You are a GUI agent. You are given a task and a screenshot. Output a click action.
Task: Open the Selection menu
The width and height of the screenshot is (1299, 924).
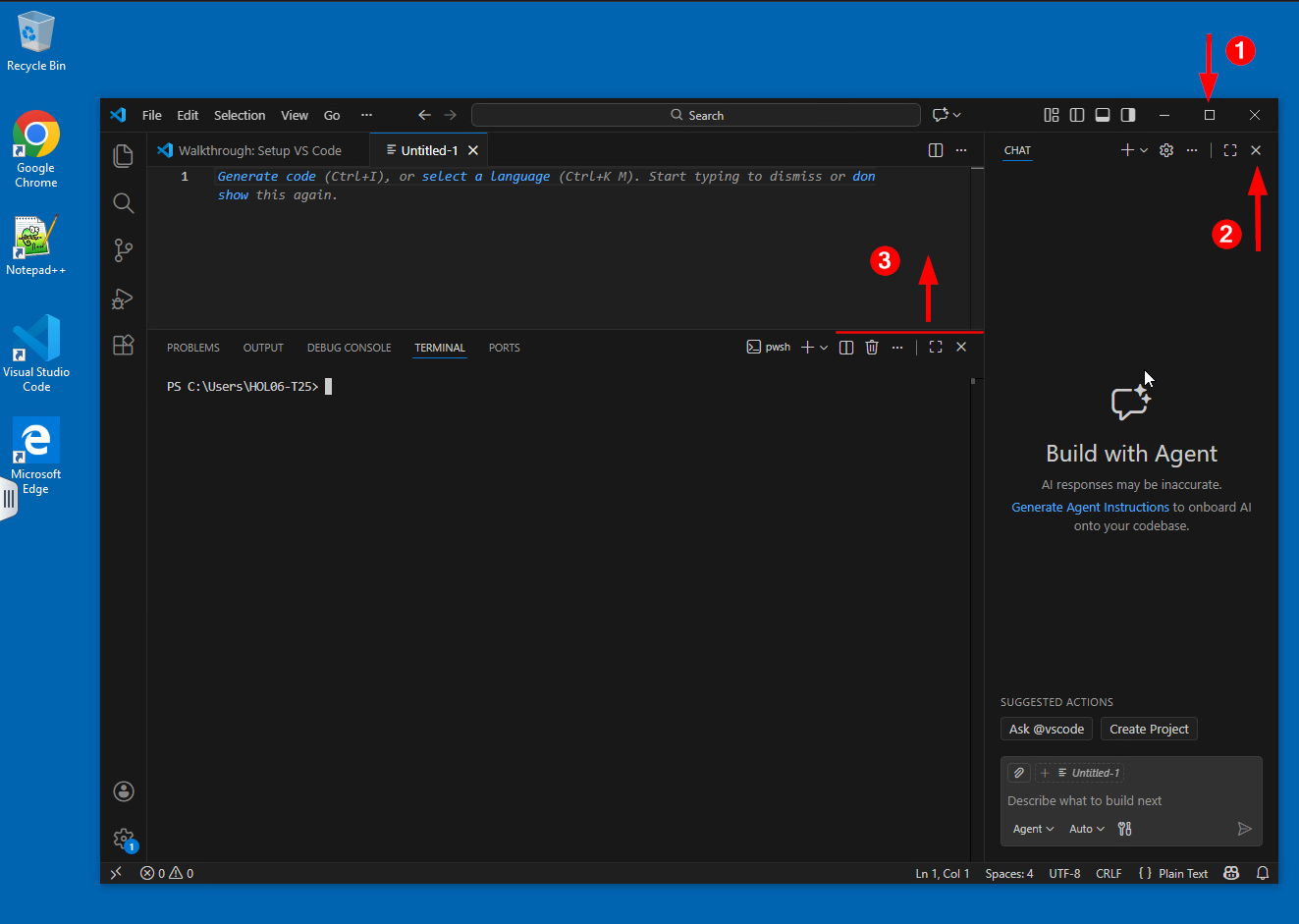pyautogui.click(x=240, y=115)
